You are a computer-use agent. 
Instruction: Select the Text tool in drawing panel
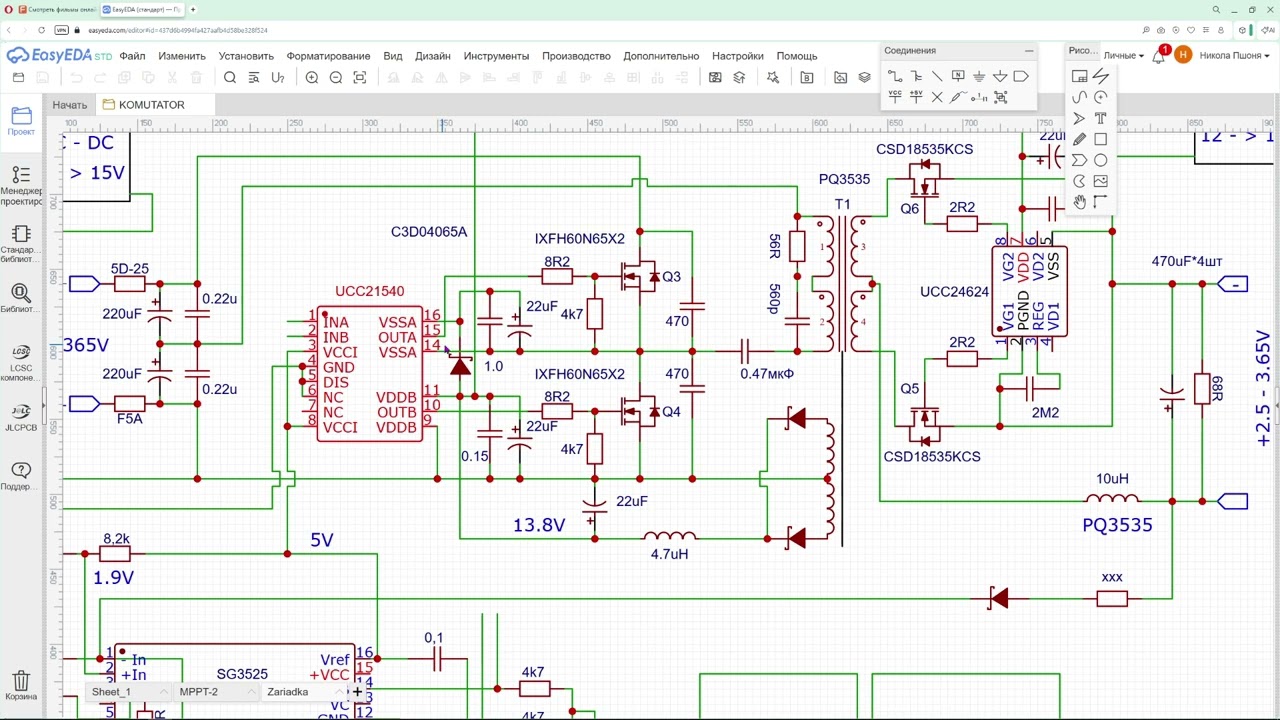pyautogui.click(x=1100, y=118)
